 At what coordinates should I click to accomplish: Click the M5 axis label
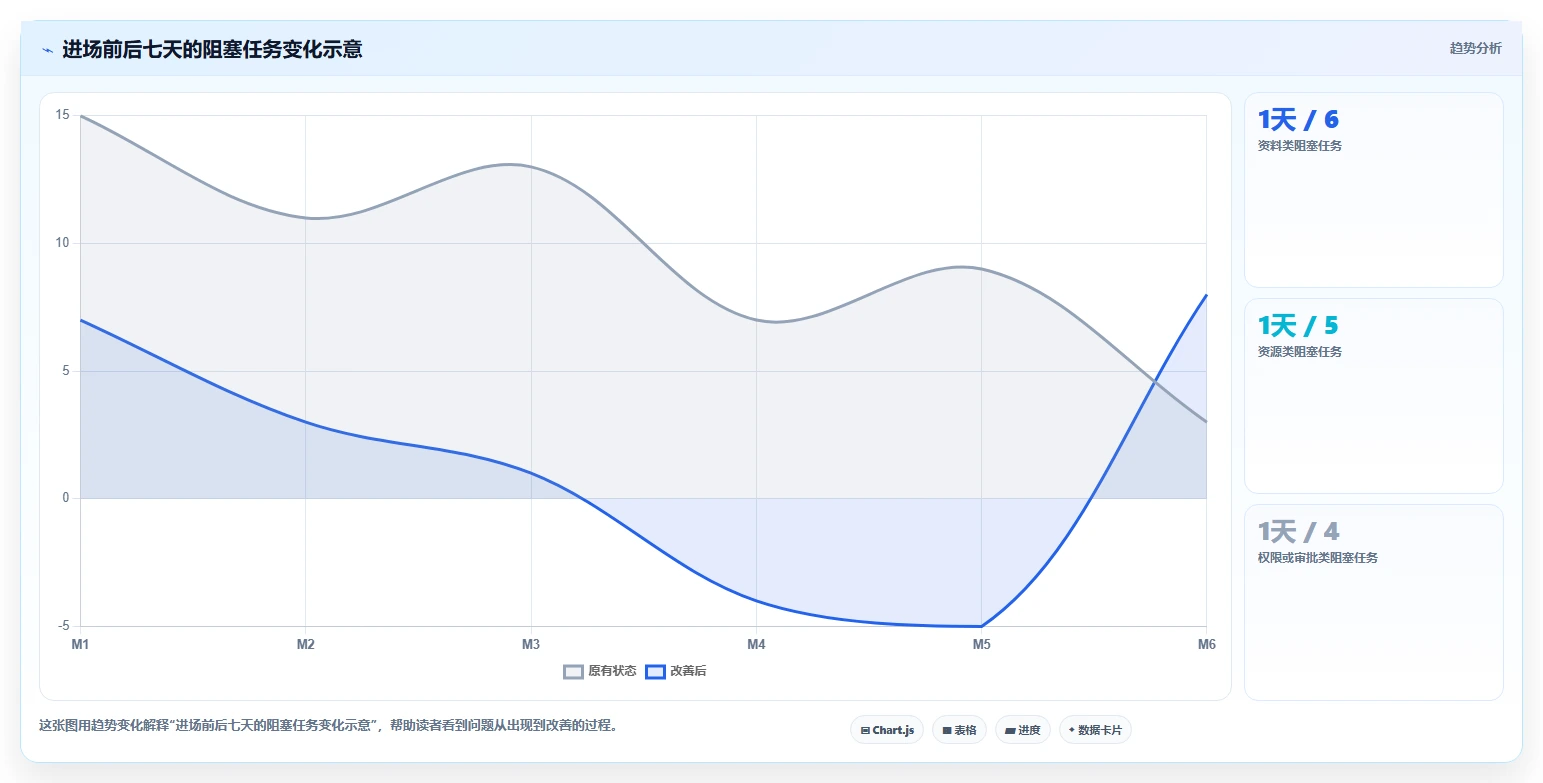coord(982,644)
